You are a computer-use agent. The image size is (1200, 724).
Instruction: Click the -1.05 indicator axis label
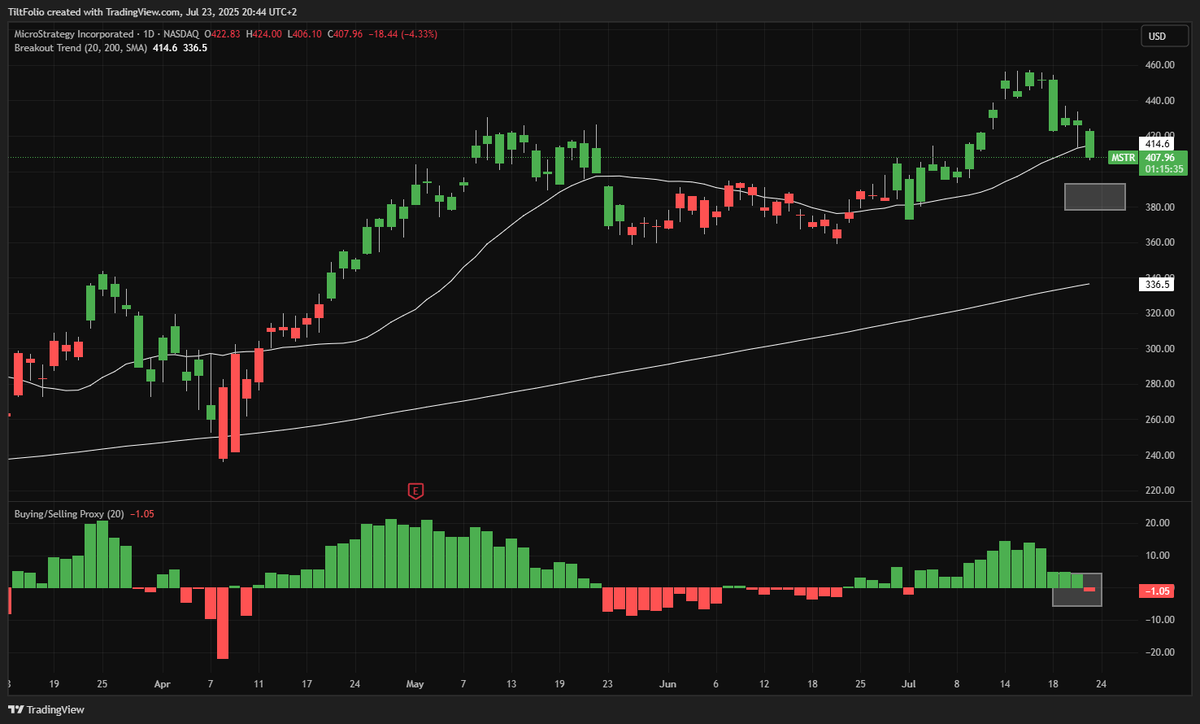click(1158, 592)
